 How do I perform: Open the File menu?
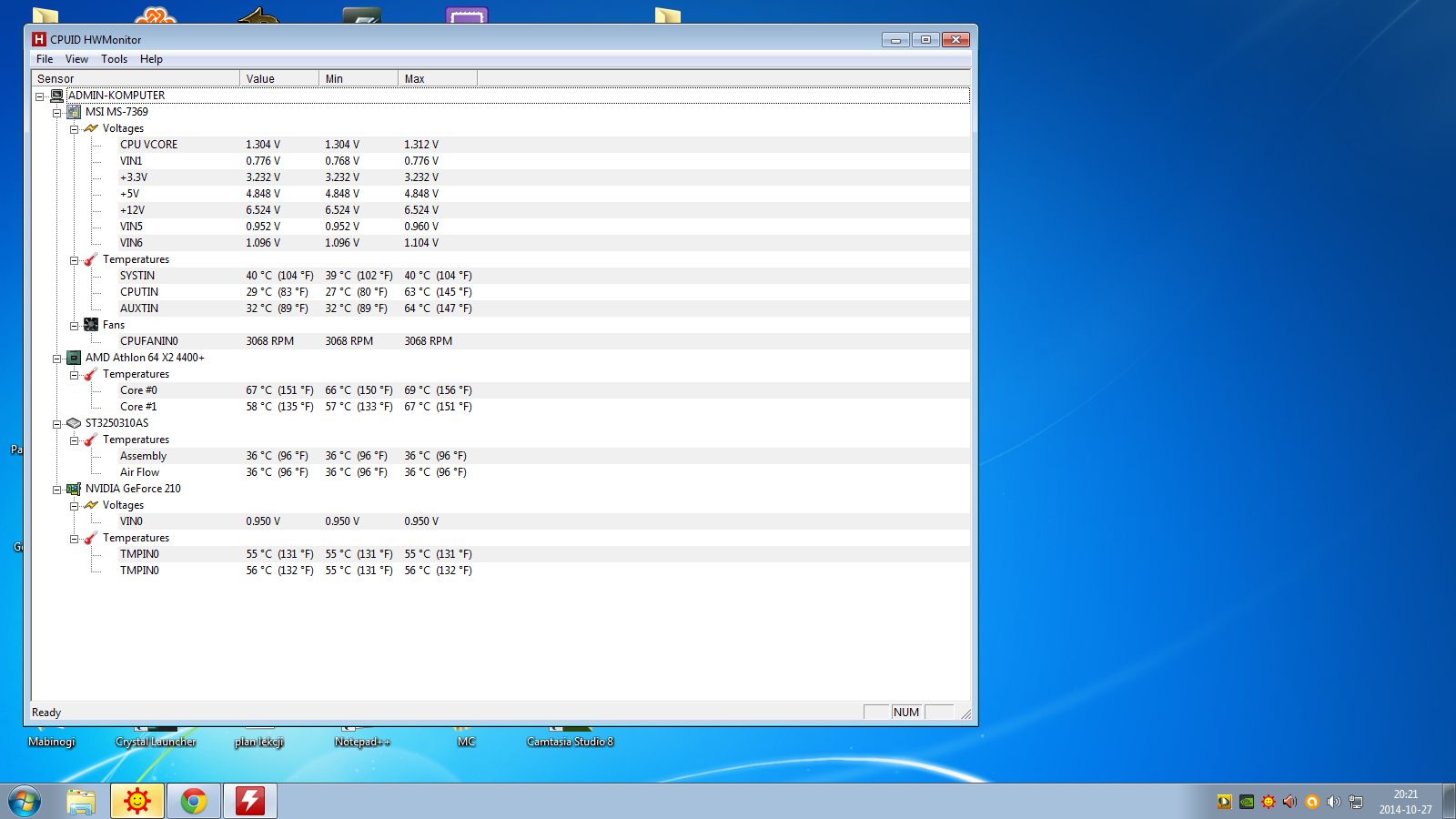pyautogui.click(x=45, y=59)
